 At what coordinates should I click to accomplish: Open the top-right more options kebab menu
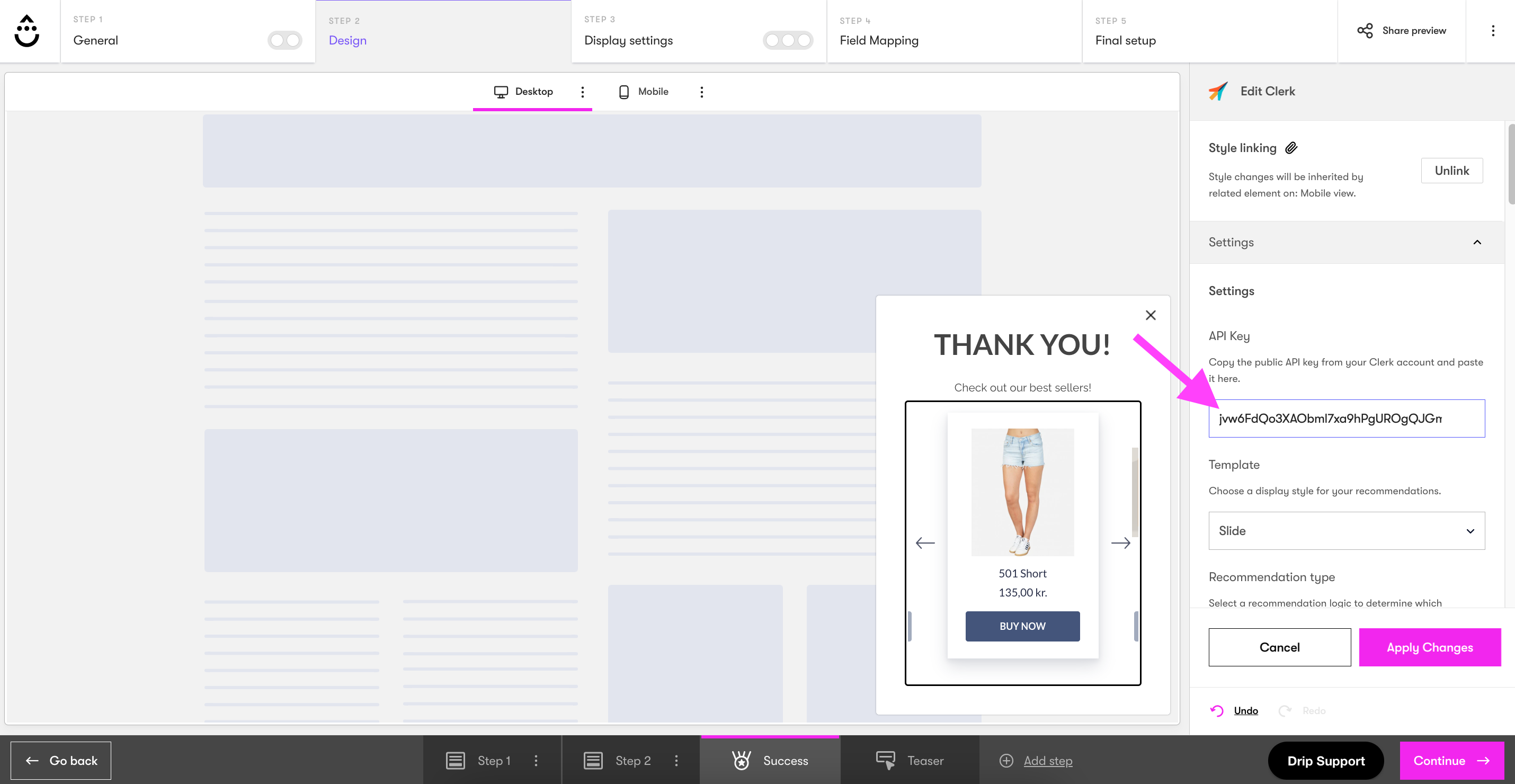coord(1493,31)
